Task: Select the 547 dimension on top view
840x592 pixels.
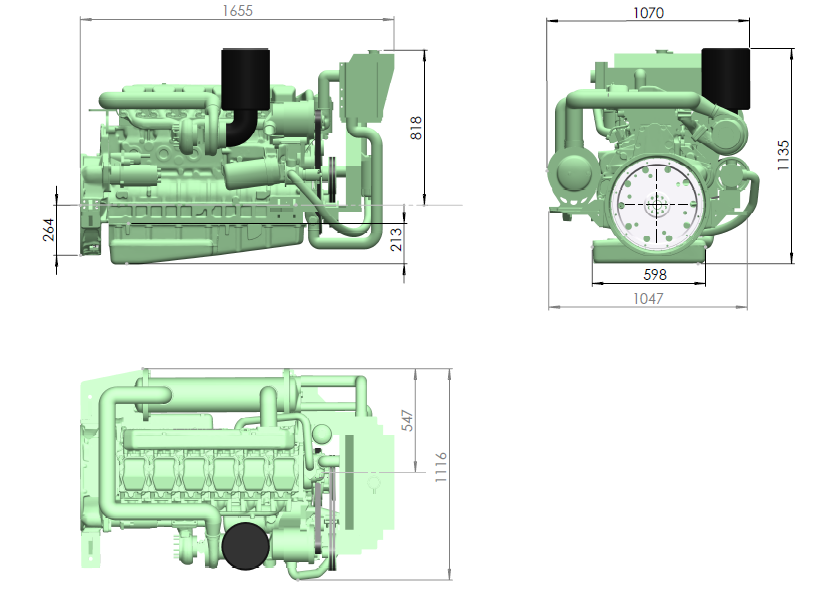Action: 408,421
